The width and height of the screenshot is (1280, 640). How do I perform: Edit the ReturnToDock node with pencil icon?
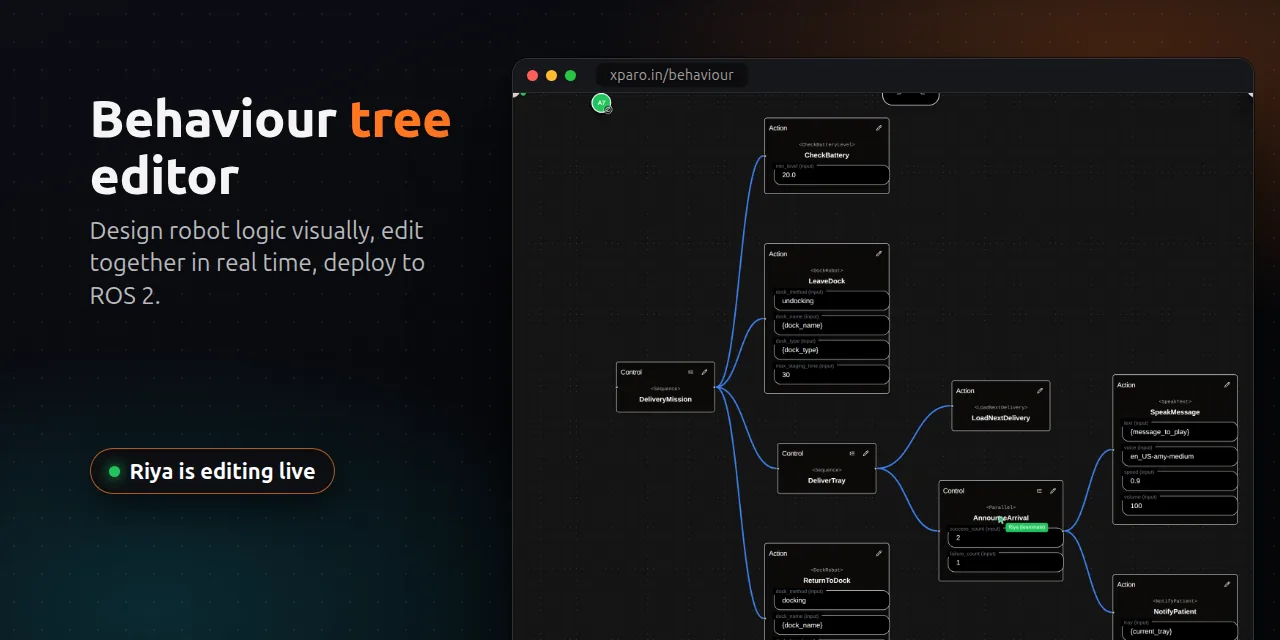pyautogui.click(x=879, y=553)
